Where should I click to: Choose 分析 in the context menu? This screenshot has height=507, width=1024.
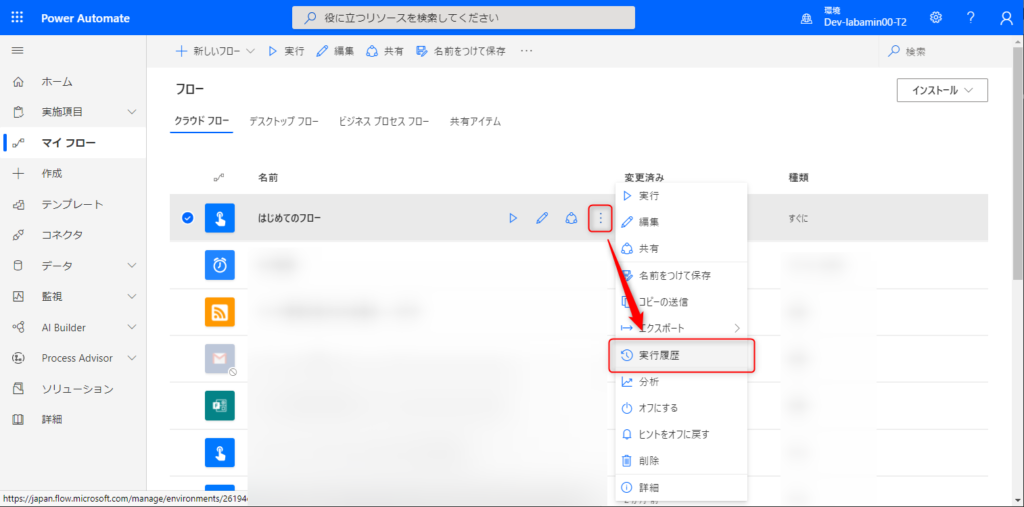[681, 382]
